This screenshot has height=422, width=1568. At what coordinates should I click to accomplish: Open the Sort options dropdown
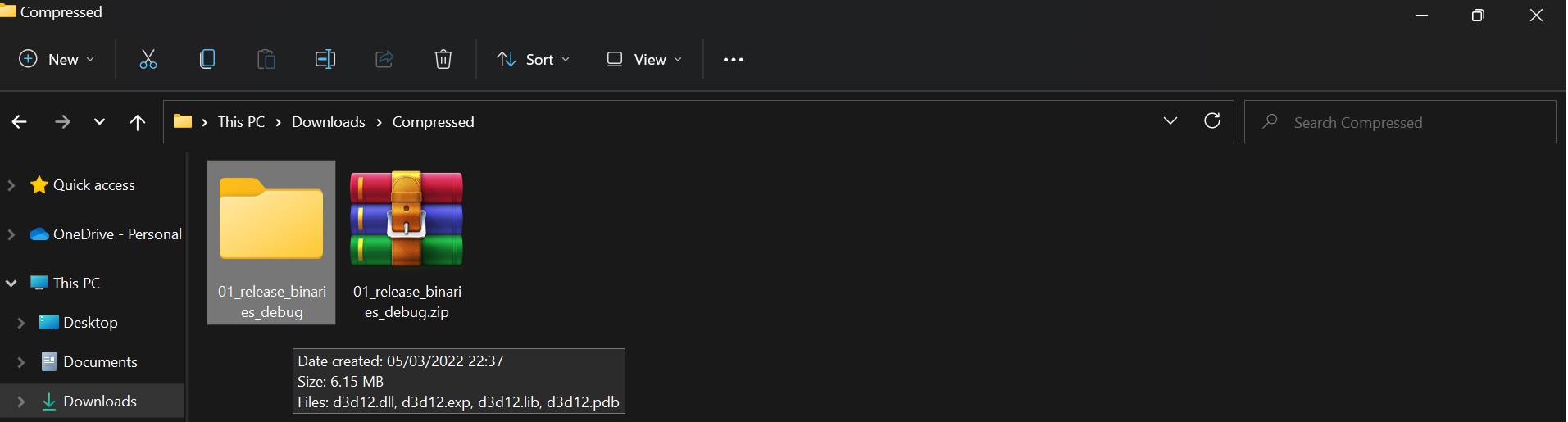pyautogui.click(x=534, y=59)
